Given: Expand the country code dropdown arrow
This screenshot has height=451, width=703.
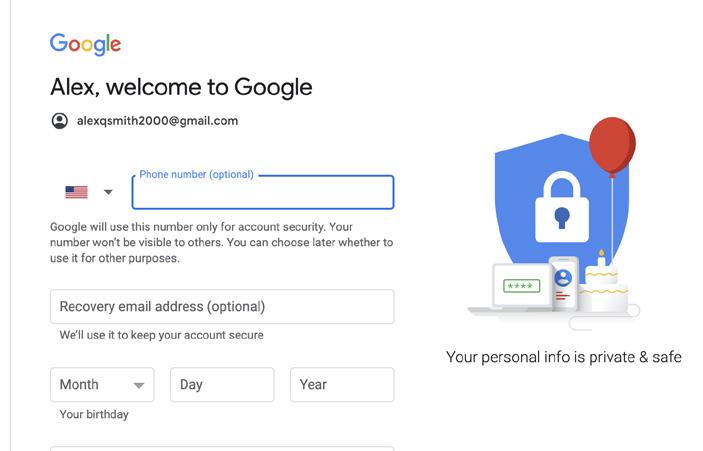Looking at the screenshot, I should 108,192.
